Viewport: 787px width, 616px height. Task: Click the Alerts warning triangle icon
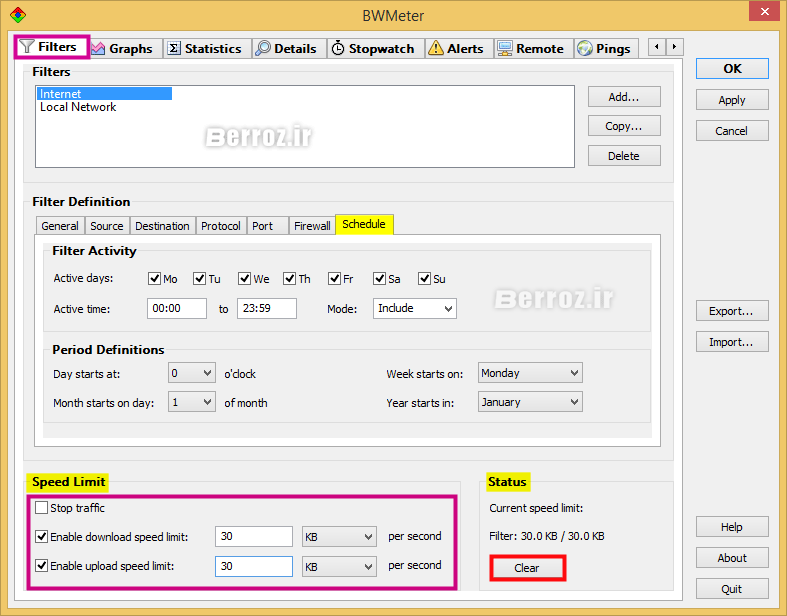(x=436, y=48)
